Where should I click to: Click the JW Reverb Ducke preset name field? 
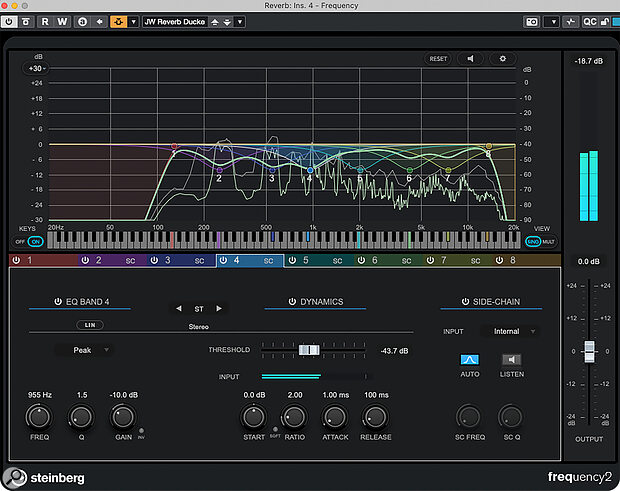point(175,22)
